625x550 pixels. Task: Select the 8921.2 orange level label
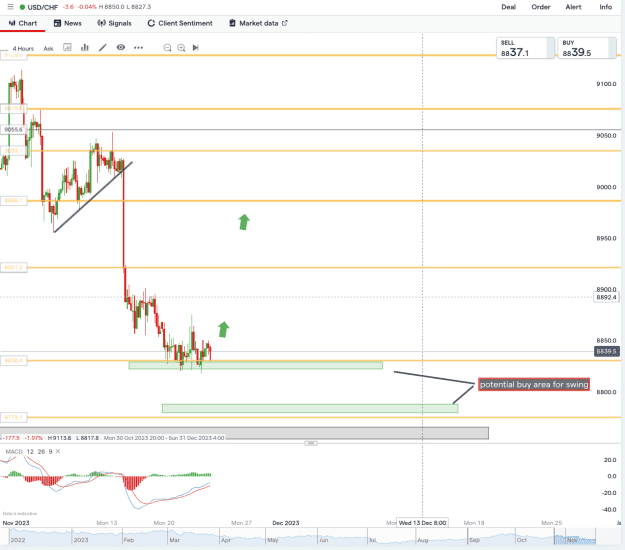coord(14,267)
